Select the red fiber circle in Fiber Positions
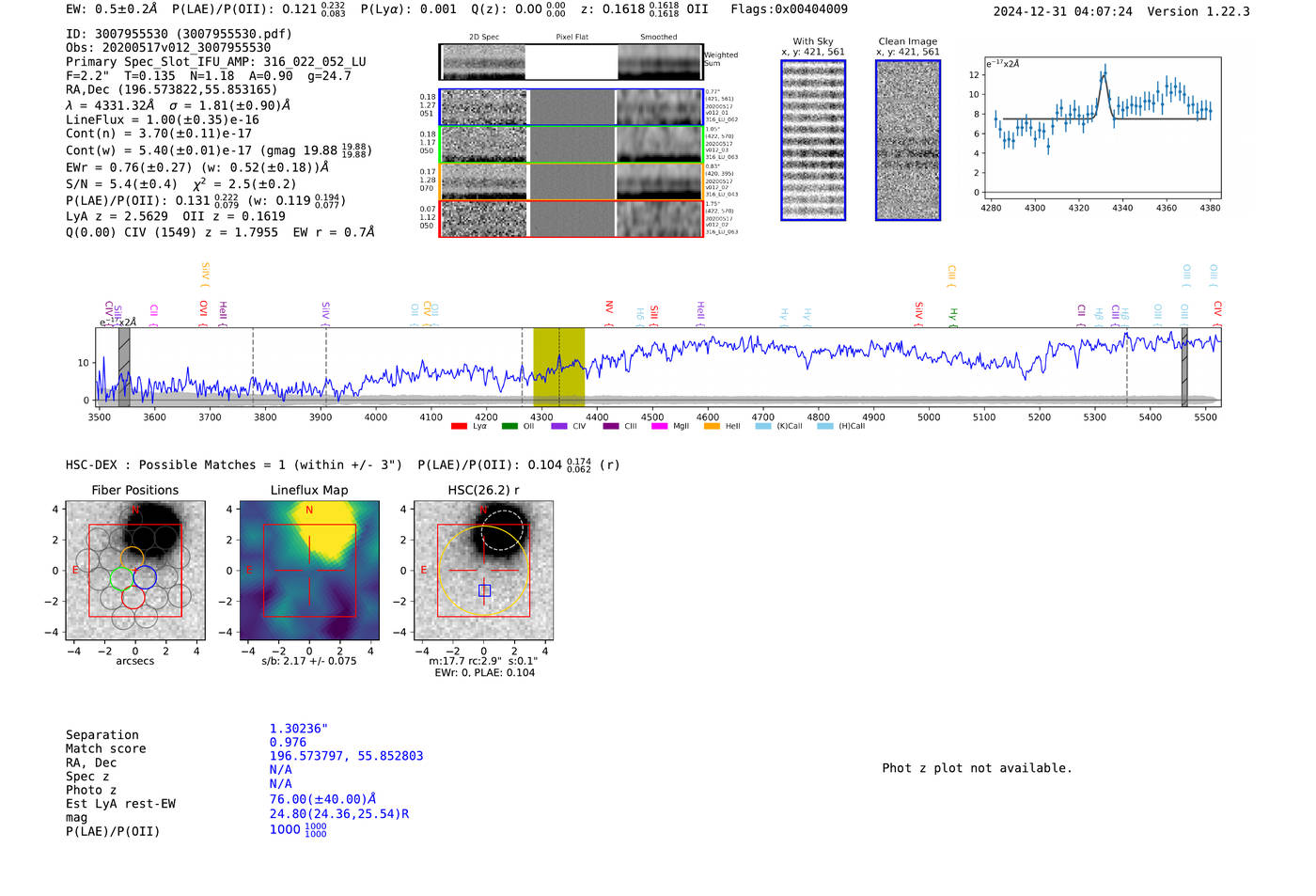This screenshot has height=896, width=1316. (x=133, y=598)
